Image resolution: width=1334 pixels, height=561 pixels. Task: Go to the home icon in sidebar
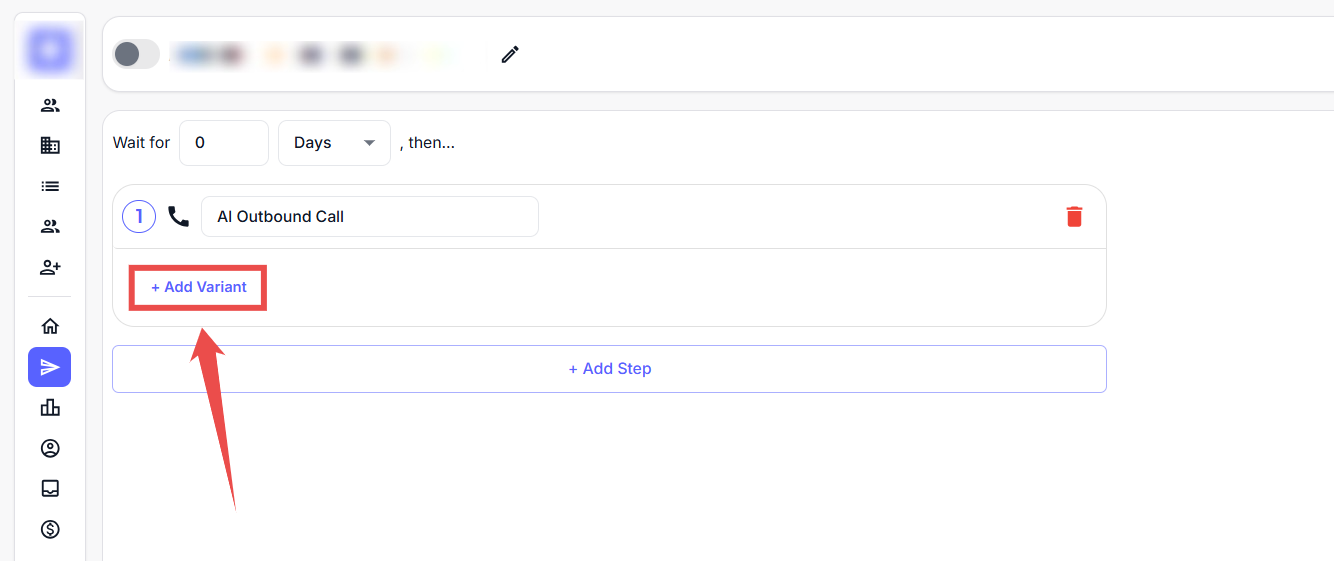point(50,326)
